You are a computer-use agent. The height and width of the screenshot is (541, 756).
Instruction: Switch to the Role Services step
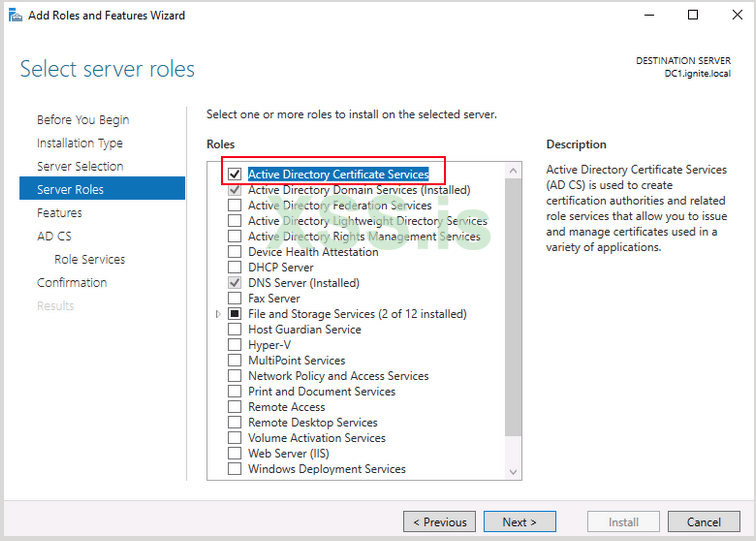tap(90, 260)
